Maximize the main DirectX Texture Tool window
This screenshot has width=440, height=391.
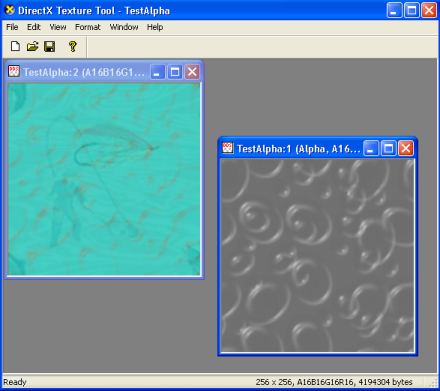pyautogui.click(x=412, y=10)
